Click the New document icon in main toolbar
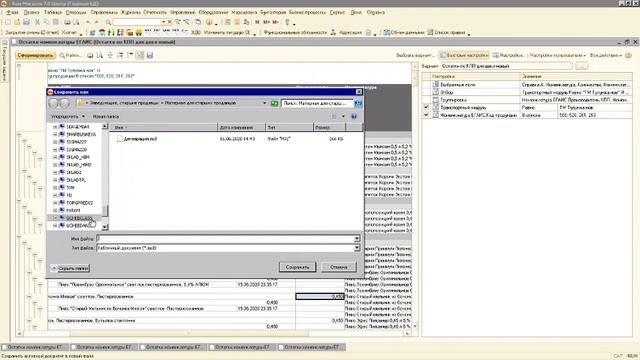640x360 pixels. (x=8, y=22)
